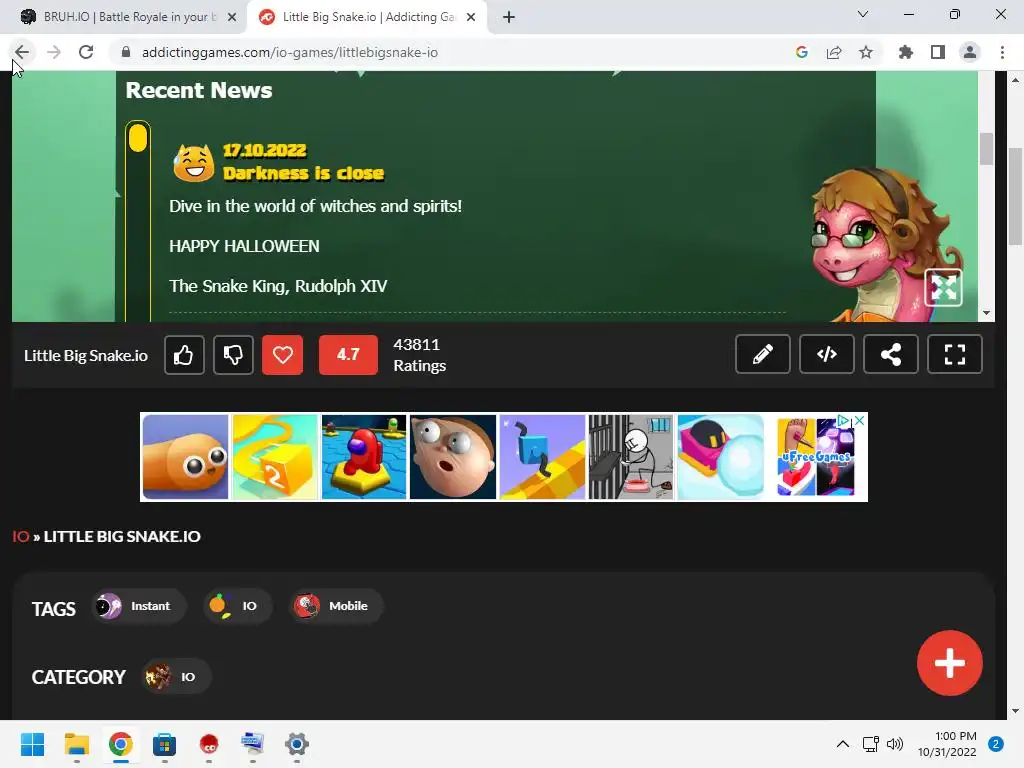Close the BRUH.IO tab
This screenshot has width=1024, height=768.
(232, 17)
